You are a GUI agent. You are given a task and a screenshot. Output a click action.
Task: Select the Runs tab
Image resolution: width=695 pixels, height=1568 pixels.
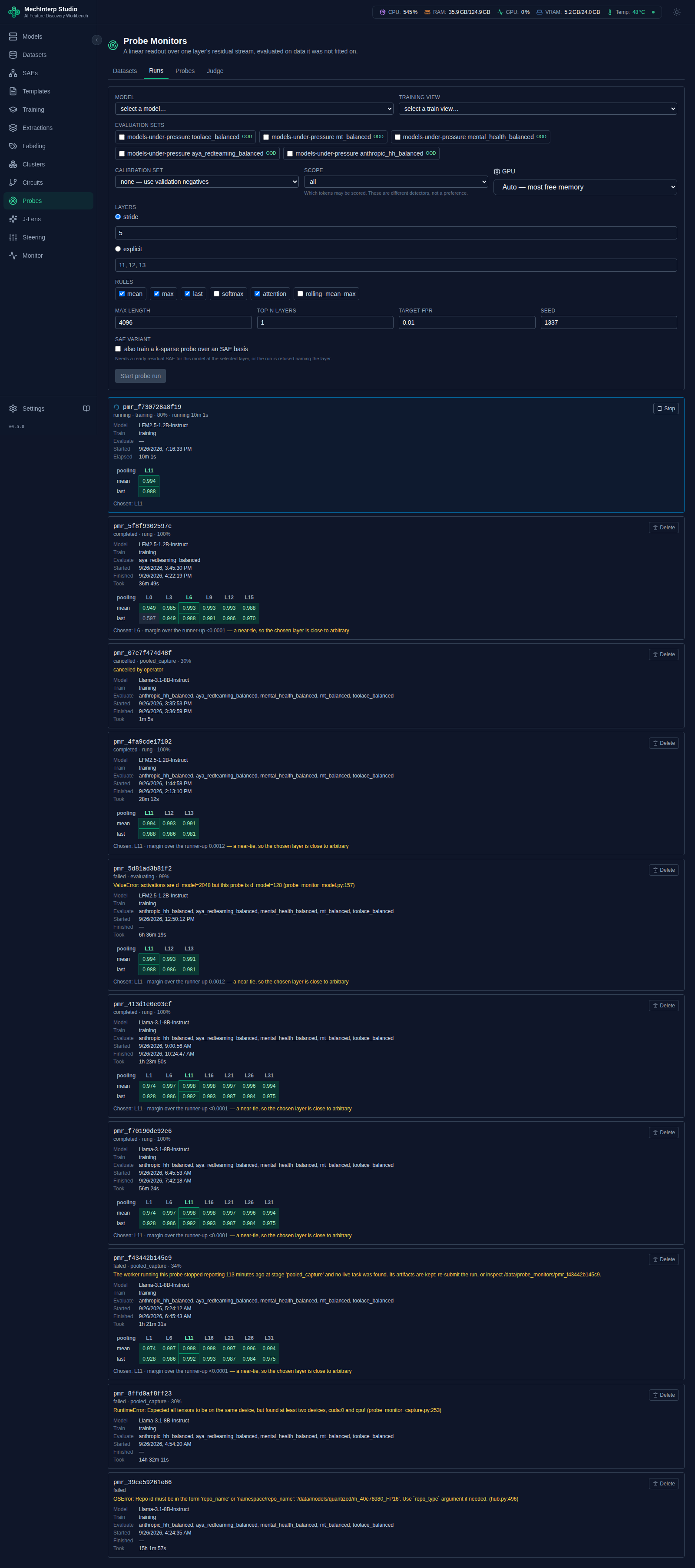[156, 70]
